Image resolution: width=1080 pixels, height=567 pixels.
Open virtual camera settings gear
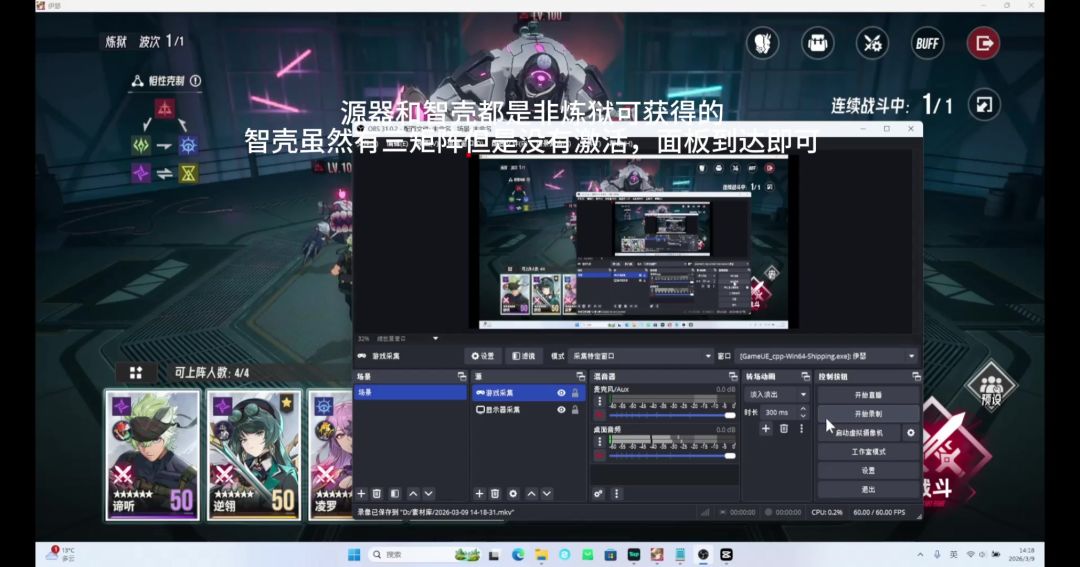911,433
